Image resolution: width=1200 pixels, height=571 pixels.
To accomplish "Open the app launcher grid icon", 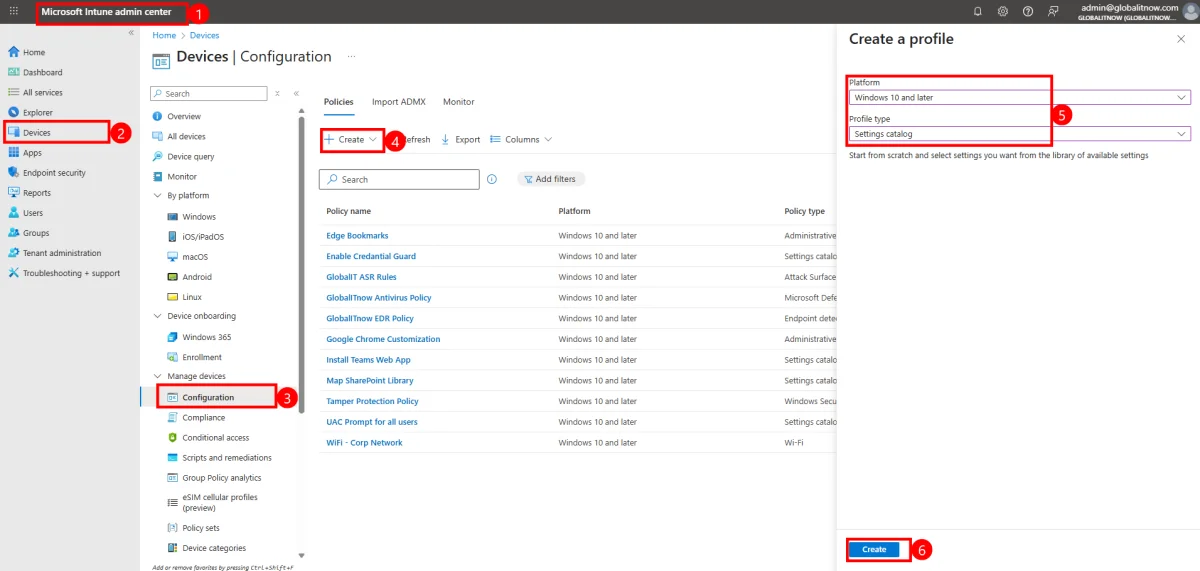I will click(x=14, y=11).
